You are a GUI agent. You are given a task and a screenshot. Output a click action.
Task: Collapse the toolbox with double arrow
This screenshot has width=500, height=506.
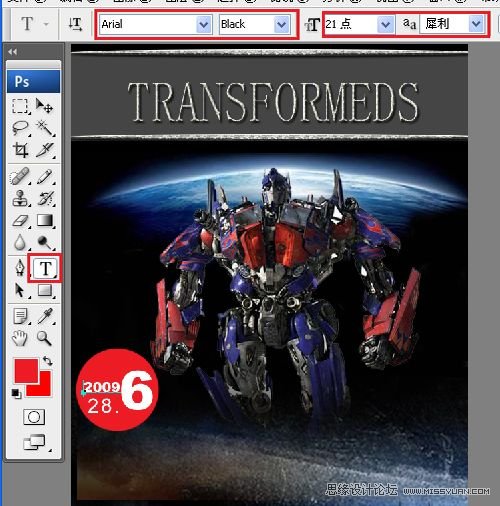point(12,52)
